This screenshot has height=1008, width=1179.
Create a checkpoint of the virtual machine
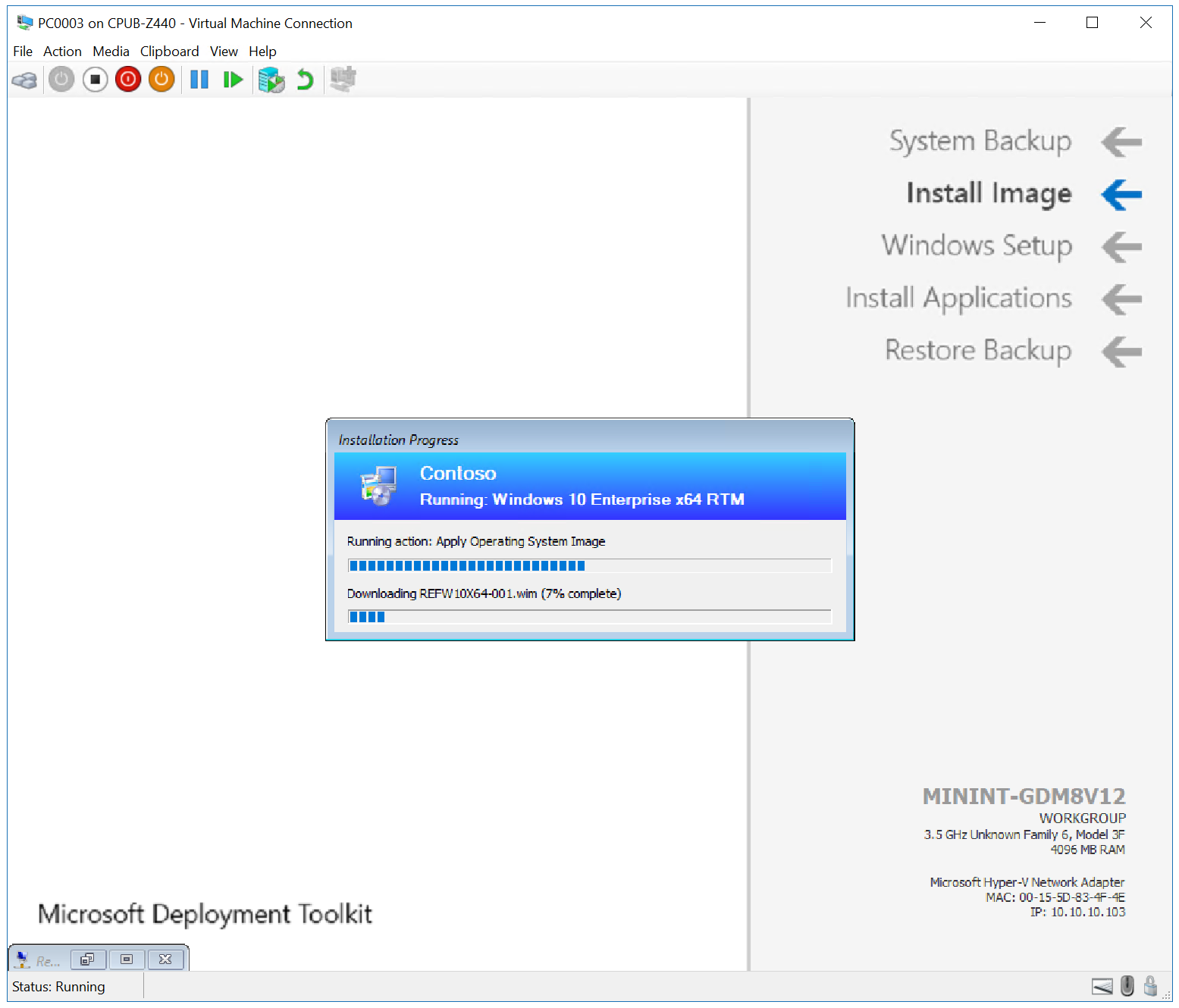pos(271,79)
